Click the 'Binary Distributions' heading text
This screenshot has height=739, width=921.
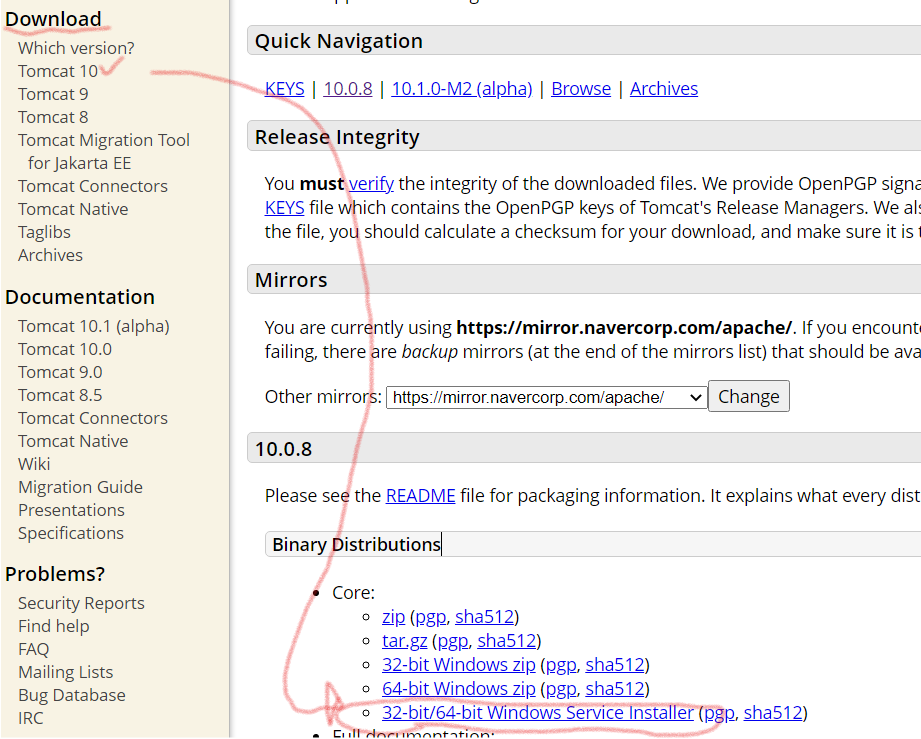[357, 545]
